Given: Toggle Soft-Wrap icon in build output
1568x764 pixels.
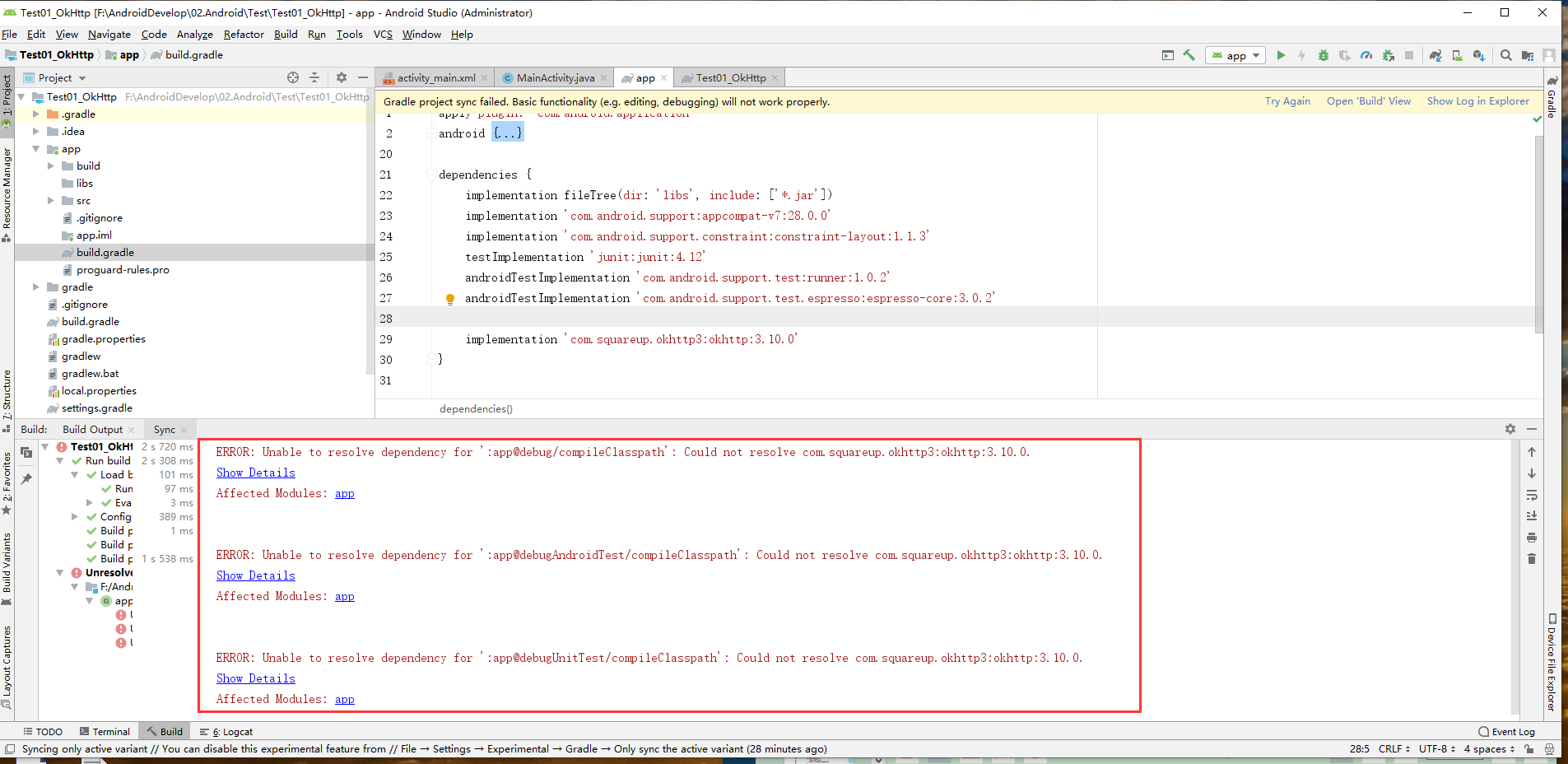Looking at the screenshot, I should pyautogui.click(x=1532, y=495).
